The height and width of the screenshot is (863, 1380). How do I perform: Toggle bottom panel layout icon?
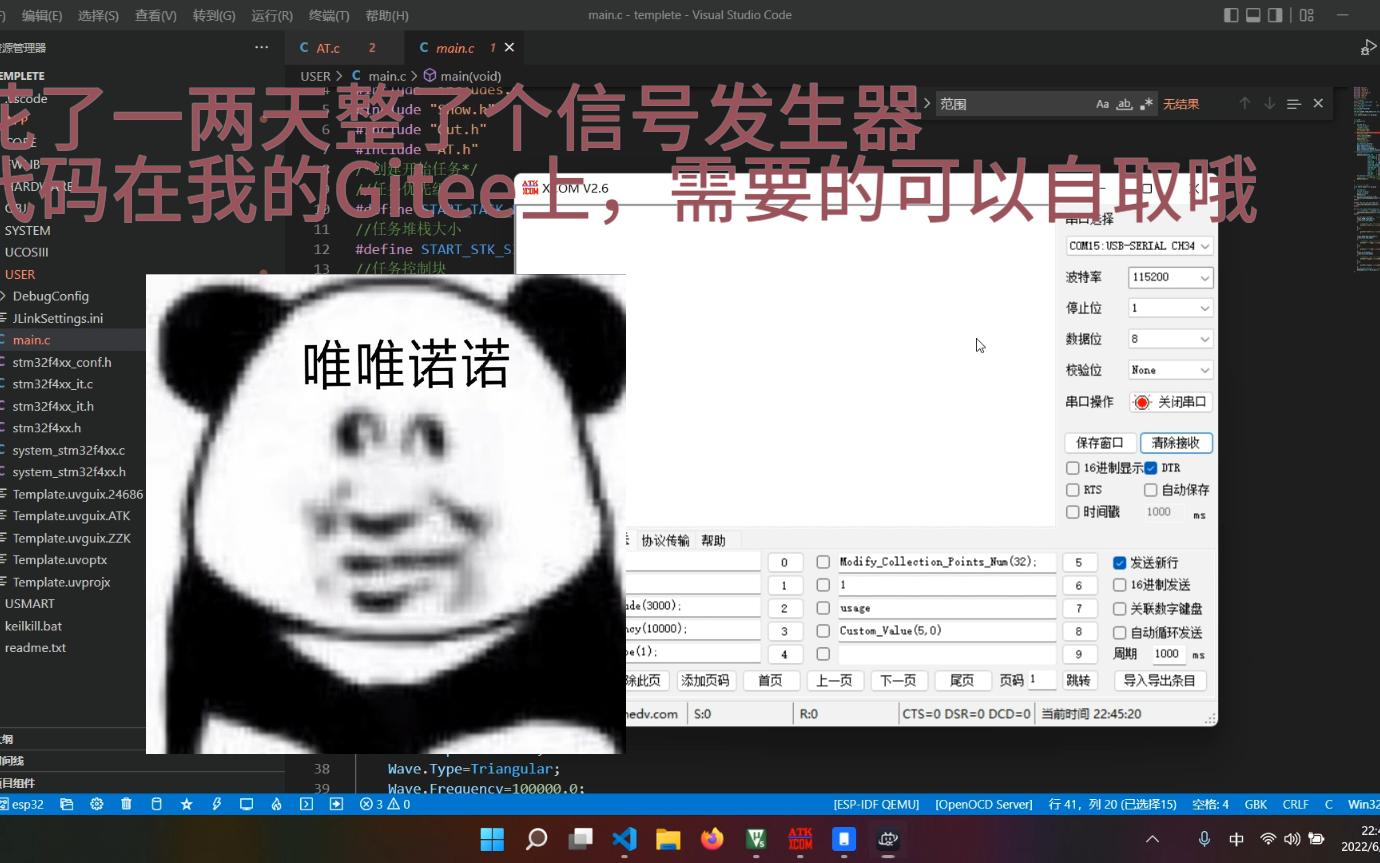tap(1253, 15)
